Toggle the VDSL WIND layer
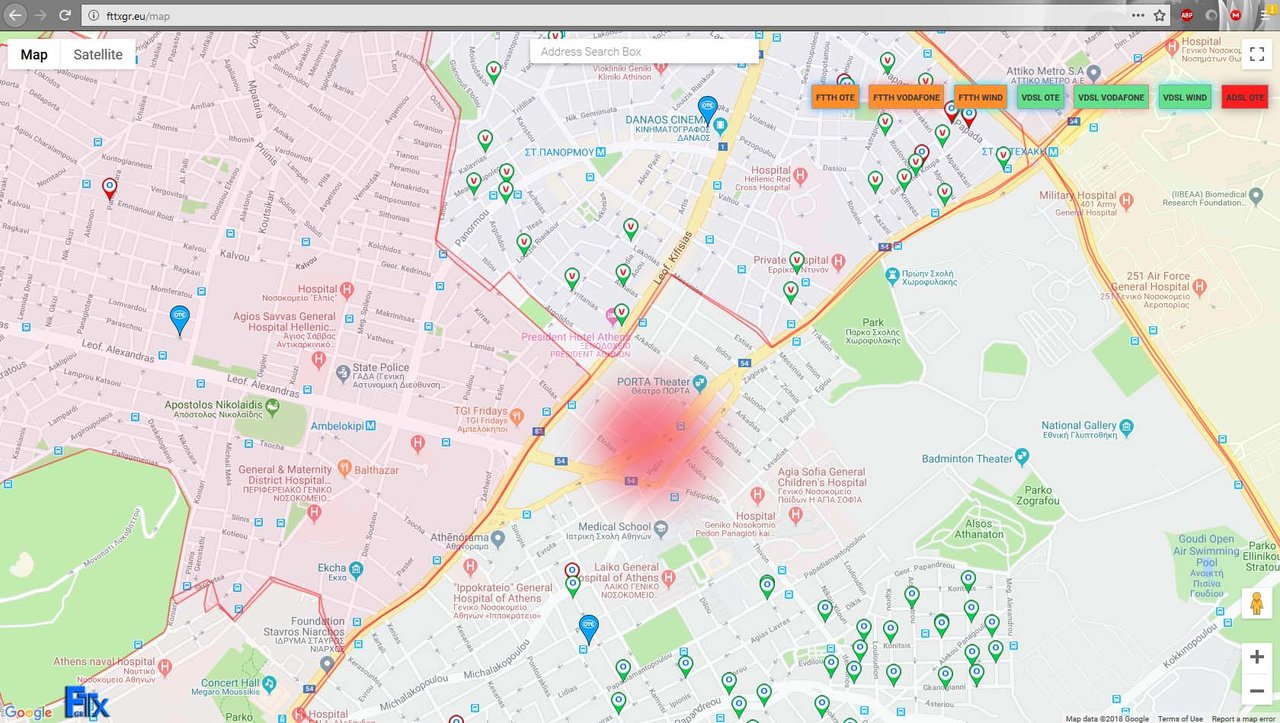The height and width of the screenshot is (723, 1280). (1185, 97)
